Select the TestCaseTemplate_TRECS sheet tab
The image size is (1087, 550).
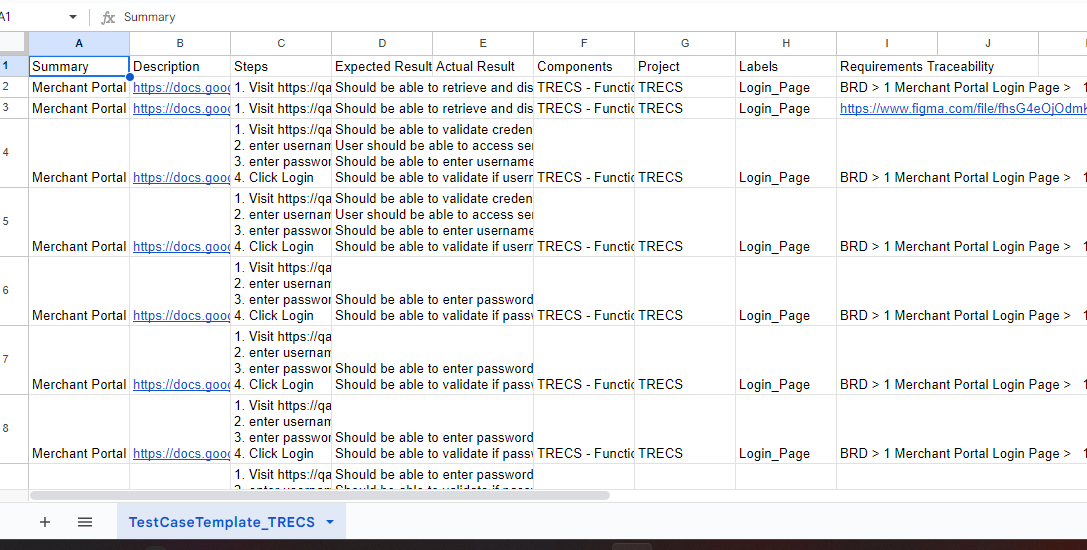point(221,522)
